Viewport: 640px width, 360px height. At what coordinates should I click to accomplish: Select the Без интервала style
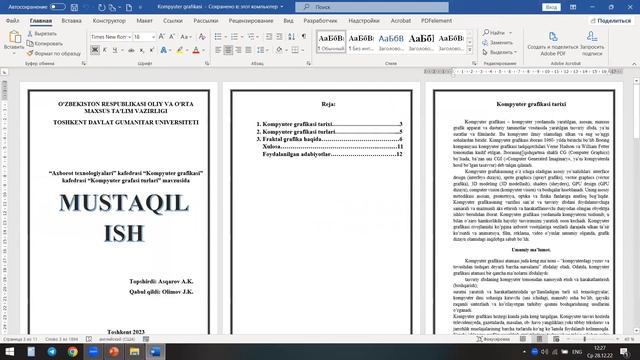[x=361, y=42]
